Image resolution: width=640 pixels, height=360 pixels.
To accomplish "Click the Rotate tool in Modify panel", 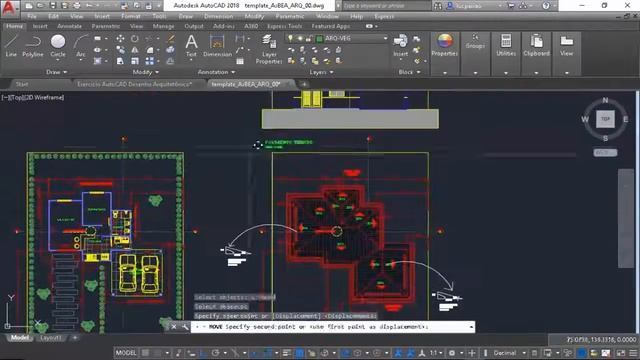I will tap(135, 39).
